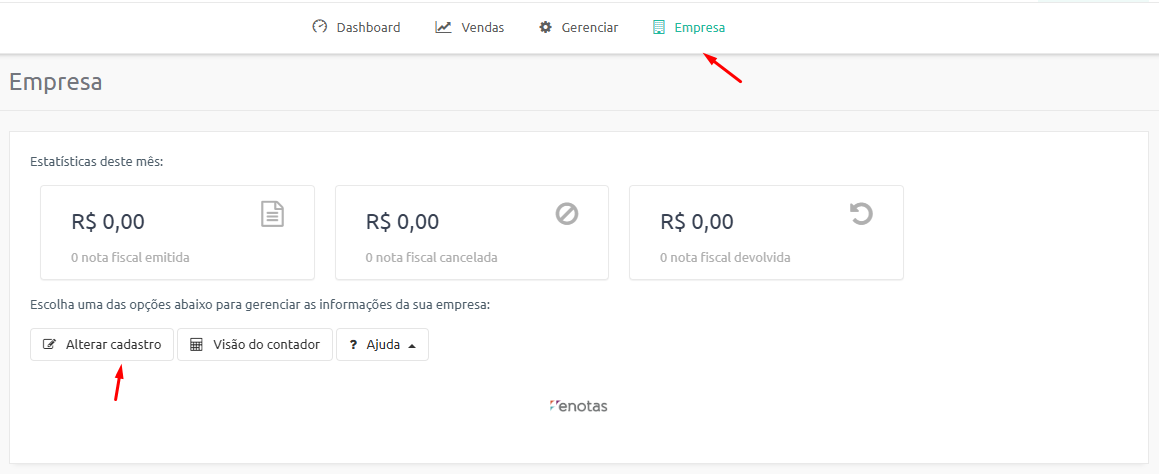Click the Vendas line chart icon
1159x474 pixels.
tap(443, 27)
